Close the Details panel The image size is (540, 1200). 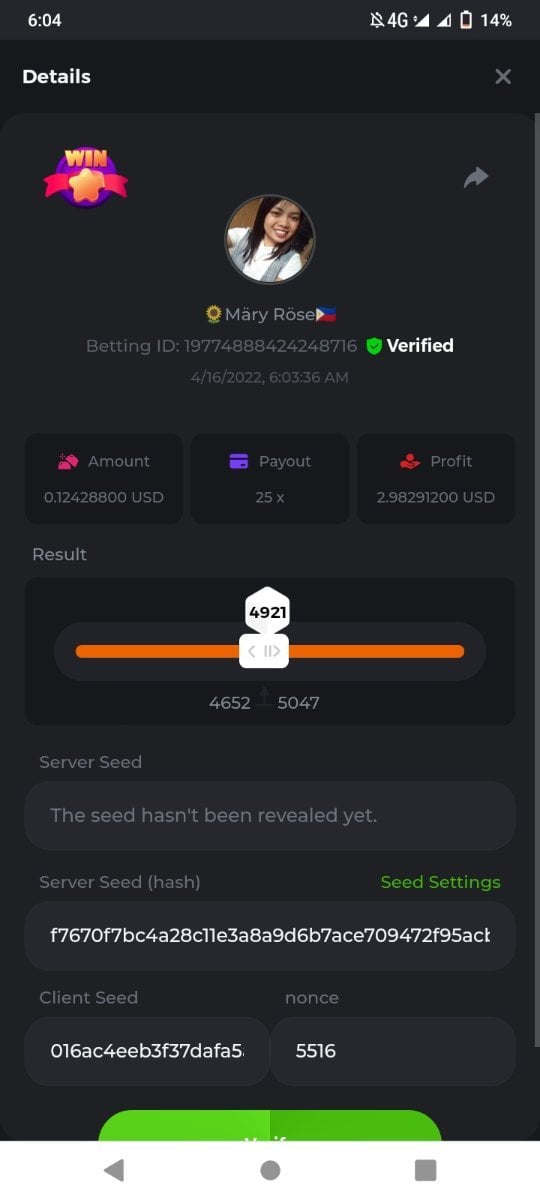pyautogui.click(x=503, y=77)
